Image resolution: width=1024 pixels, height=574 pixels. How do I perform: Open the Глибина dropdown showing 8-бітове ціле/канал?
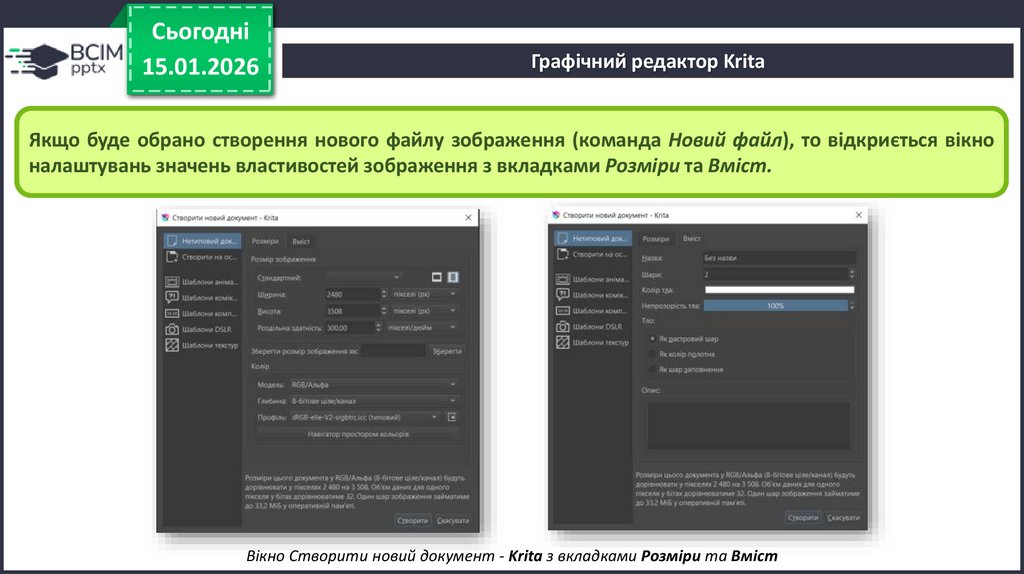point(373,401)
